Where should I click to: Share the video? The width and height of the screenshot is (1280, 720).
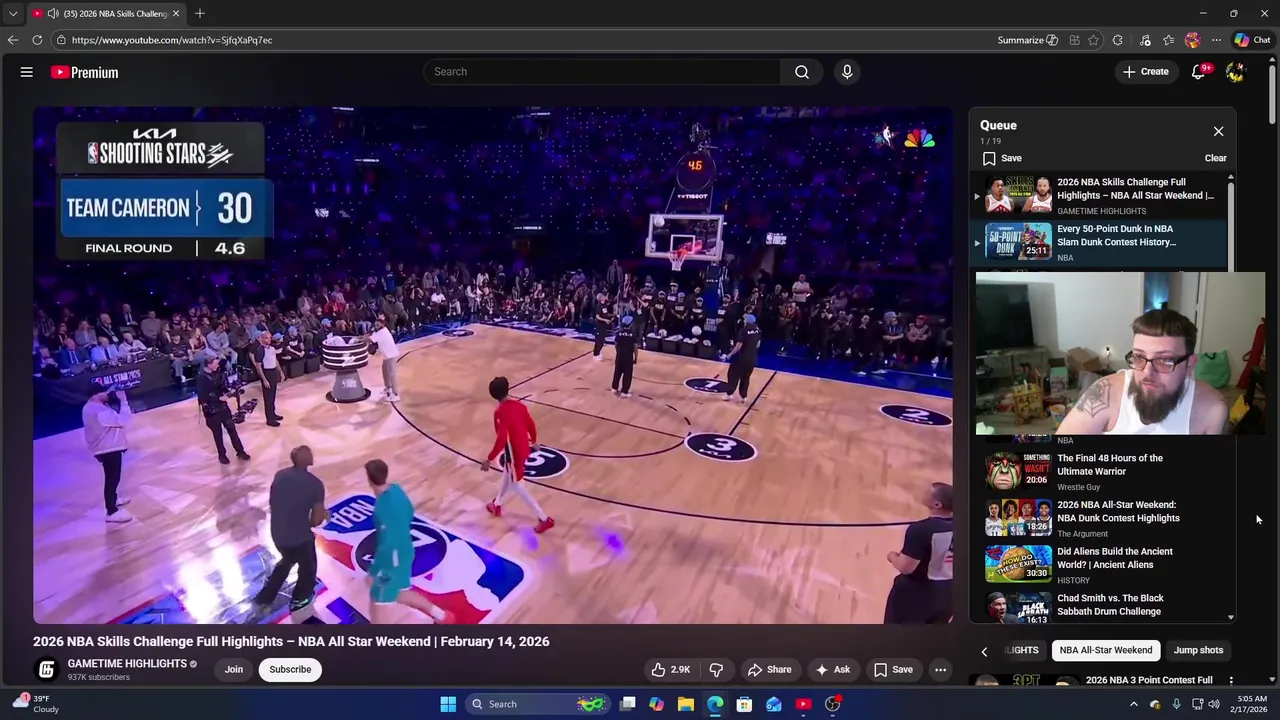point(769,670)
